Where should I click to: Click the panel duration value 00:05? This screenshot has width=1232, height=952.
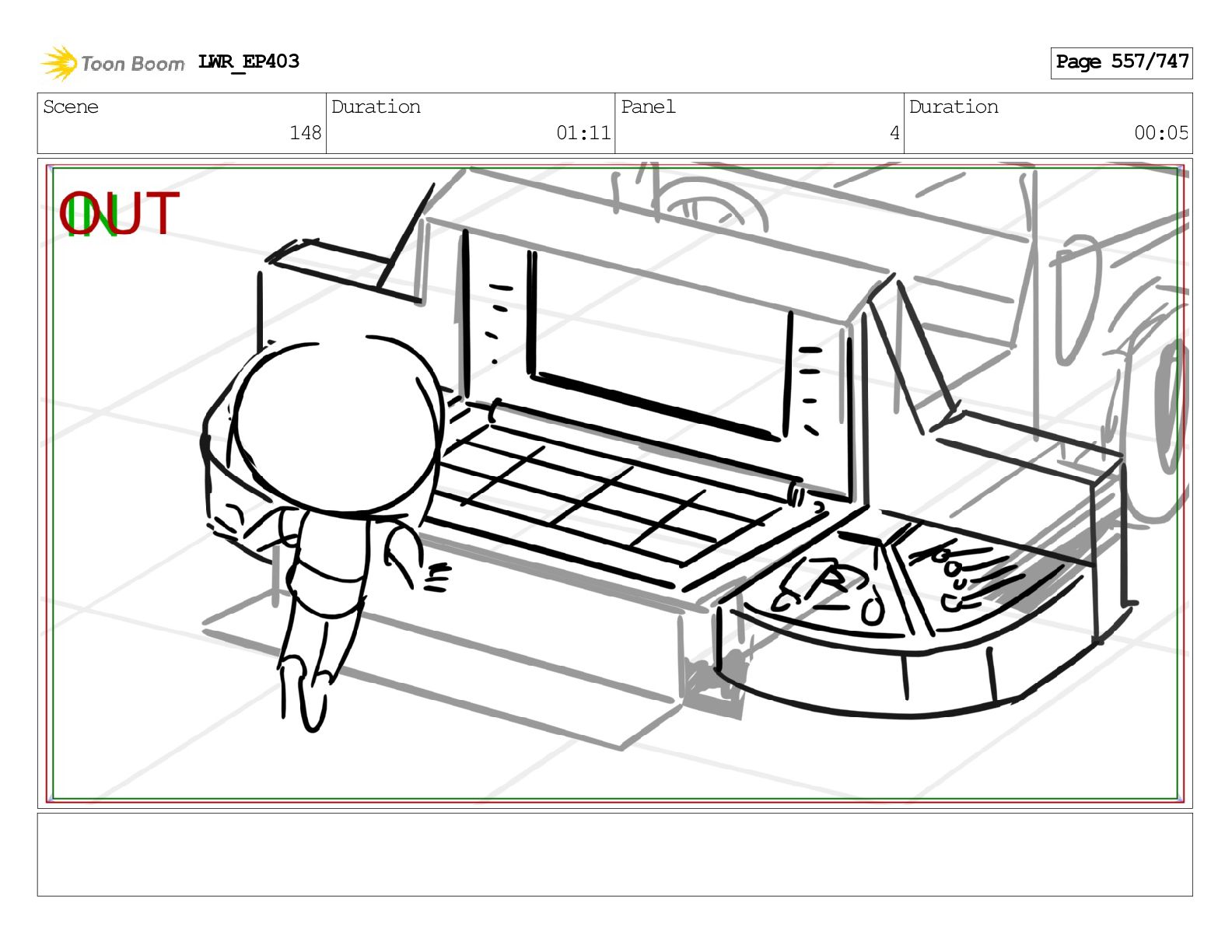tap(1161, 133)
